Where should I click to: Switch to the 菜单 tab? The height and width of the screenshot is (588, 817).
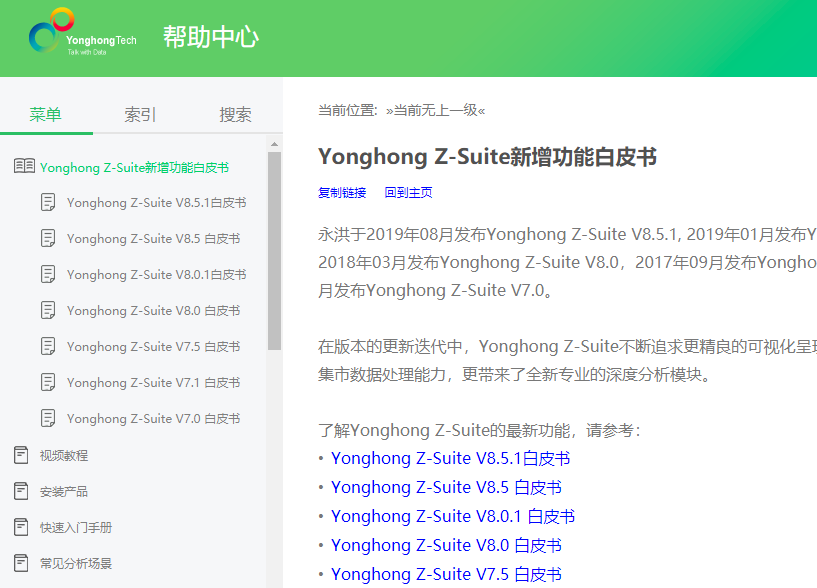point(46,114)
